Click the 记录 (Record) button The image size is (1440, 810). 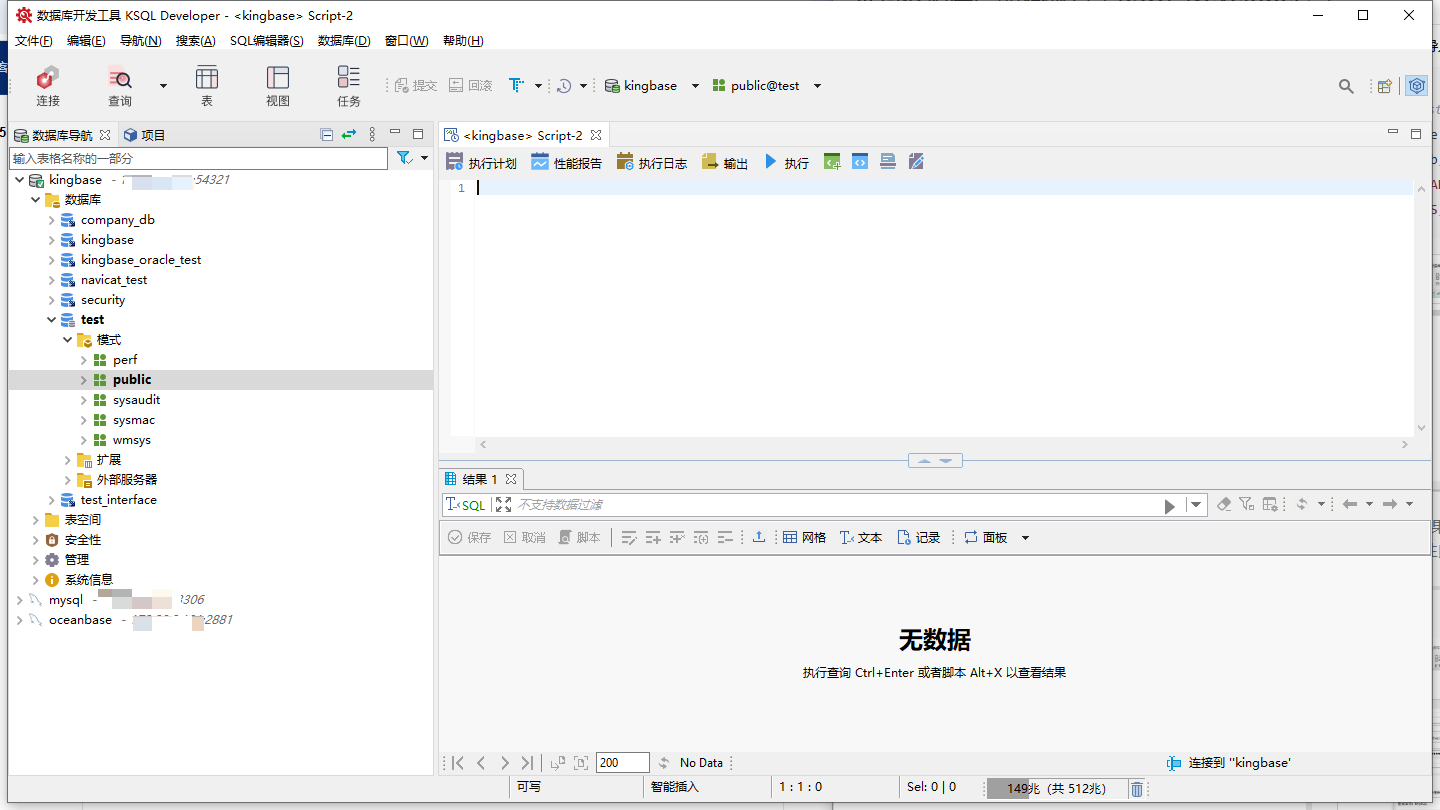coord(918,538)
